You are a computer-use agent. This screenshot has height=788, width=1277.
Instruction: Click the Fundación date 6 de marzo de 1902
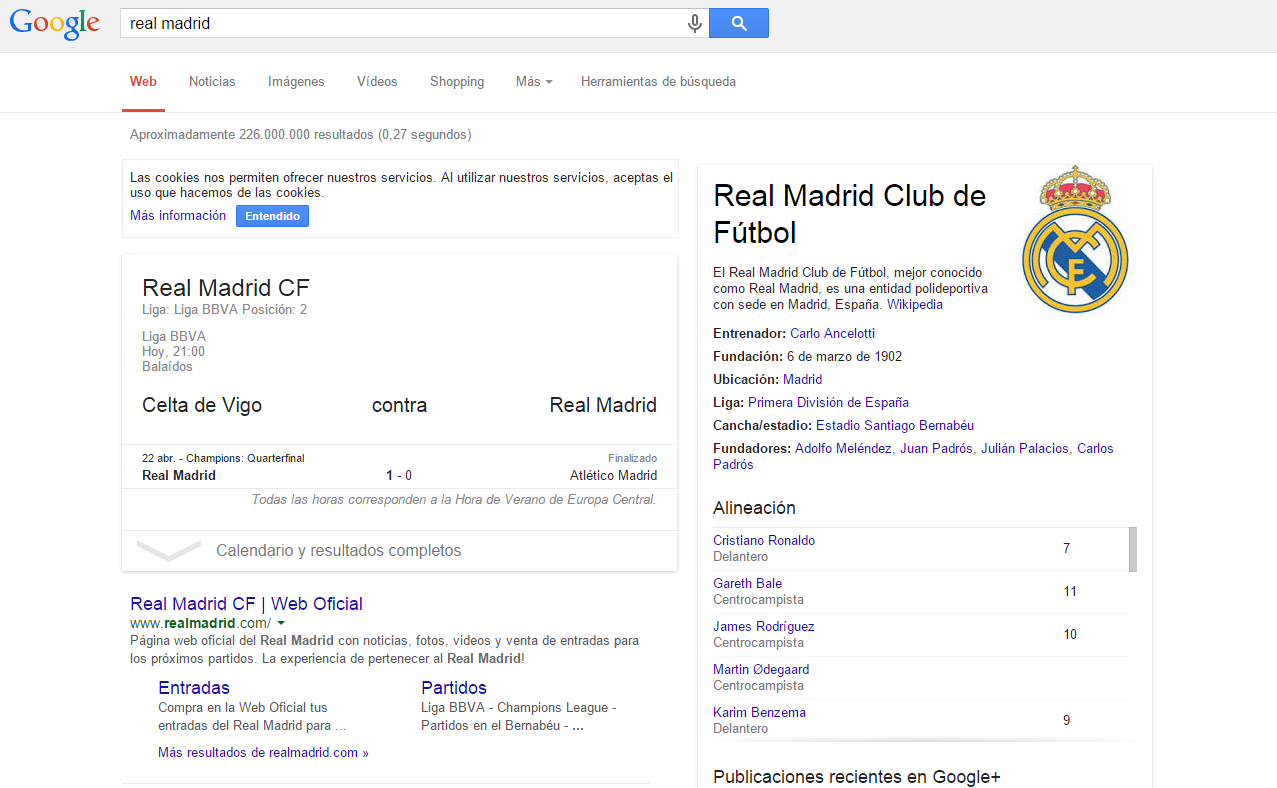844,357
